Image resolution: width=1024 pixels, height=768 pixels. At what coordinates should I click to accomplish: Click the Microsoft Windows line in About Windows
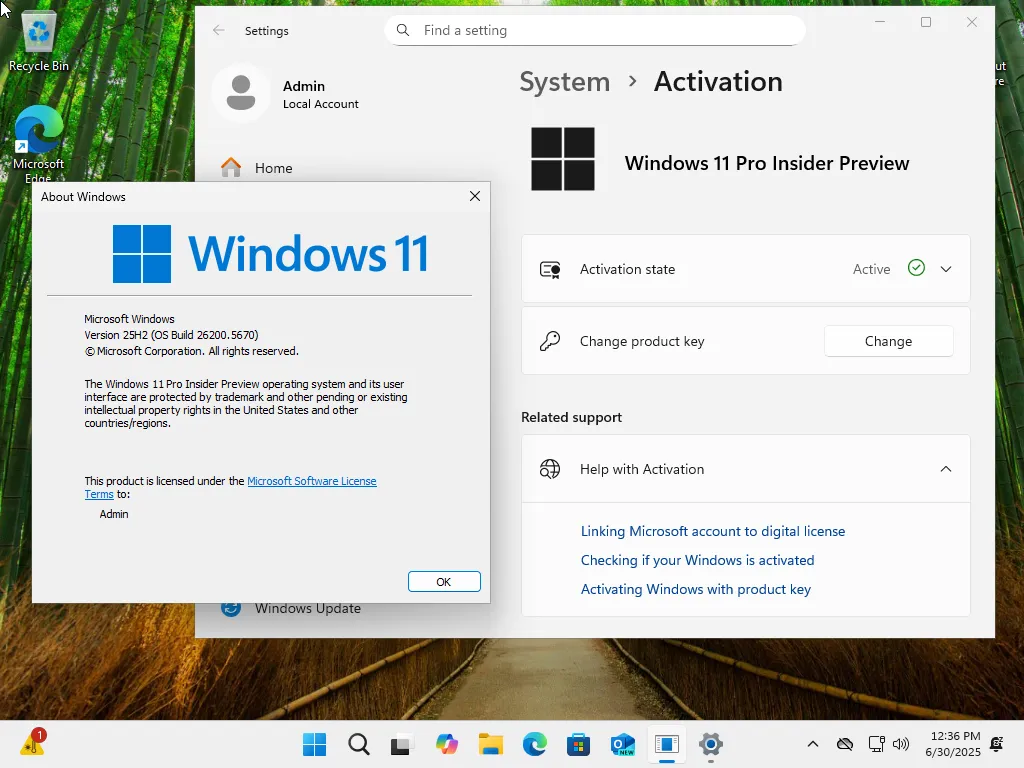129,319
